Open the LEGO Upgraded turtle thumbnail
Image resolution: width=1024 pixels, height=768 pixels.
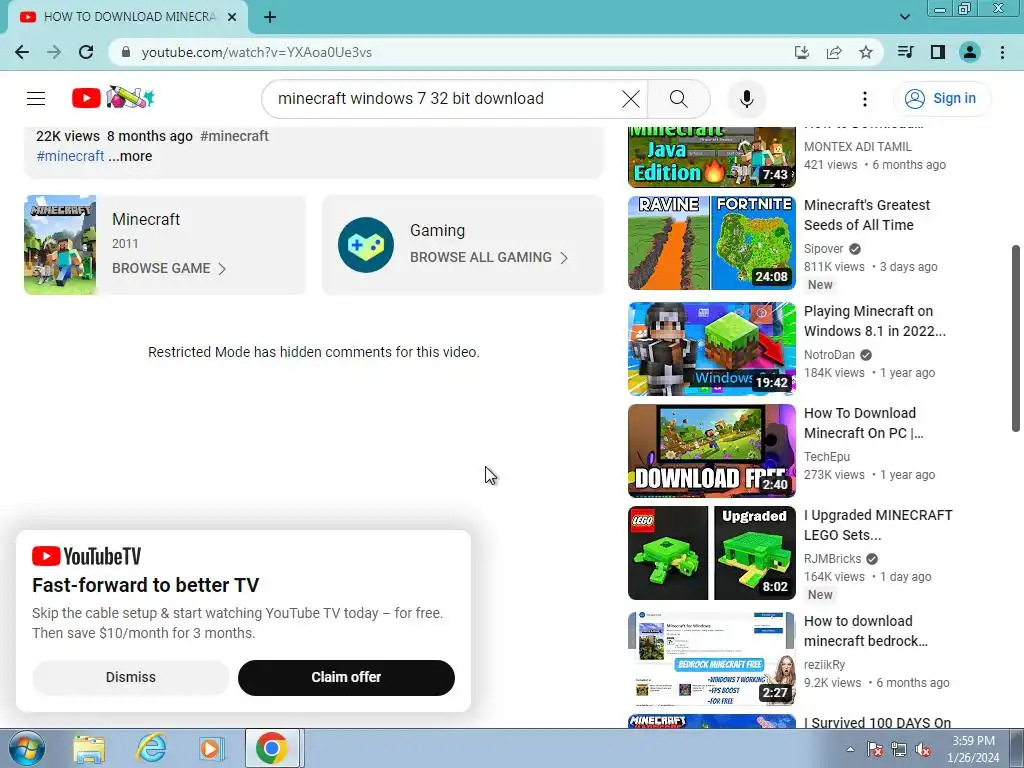(x=712, y=552)
